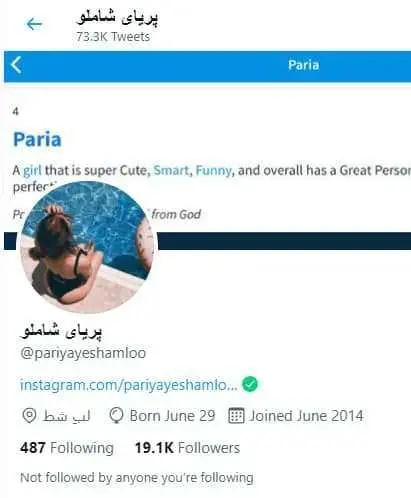Click the birthday balloon icon
The height and width of the screenshot is (498, 411).
click(x=116, y=416)
